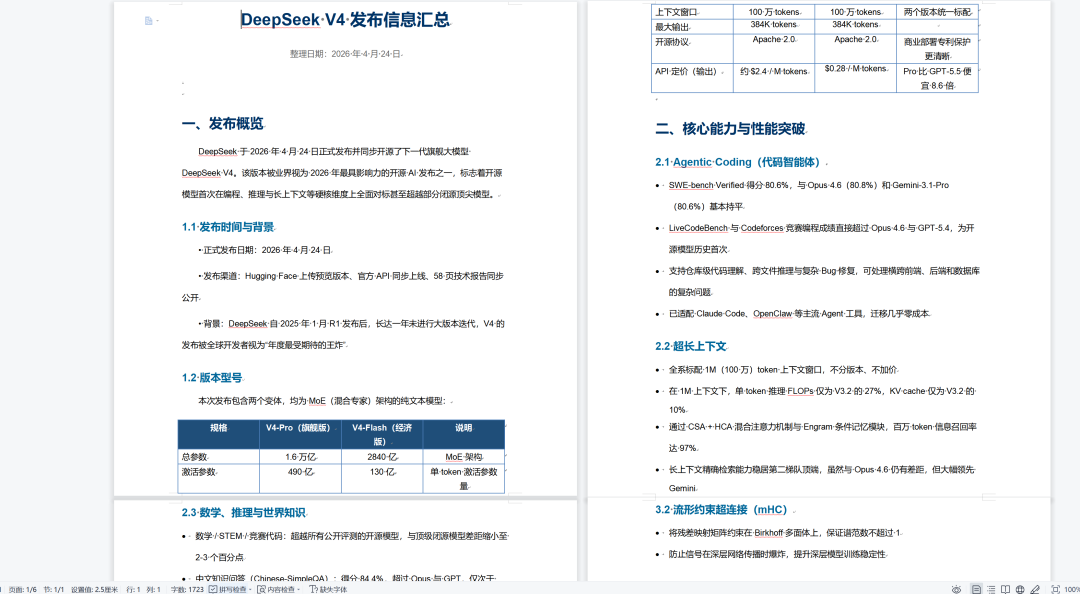Toggle spell checking on or off
The image size is (1080, 594).
(213, 587)
